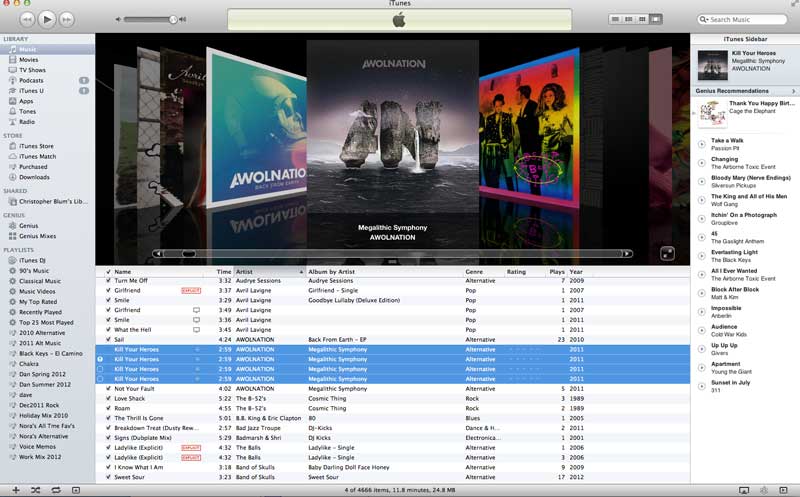Screen dimensions: 800x497
Task: Toggle shuffle in the bottom bar
Action: 35,490
